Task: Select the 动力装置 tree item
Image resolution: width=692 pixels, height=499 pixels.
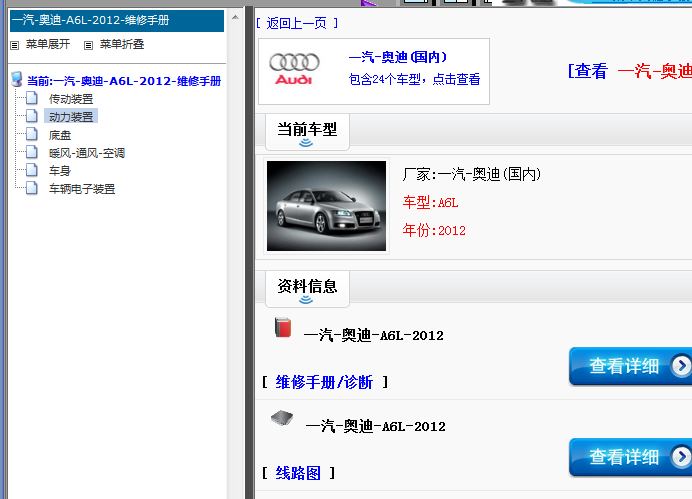Action: [71, 117]
